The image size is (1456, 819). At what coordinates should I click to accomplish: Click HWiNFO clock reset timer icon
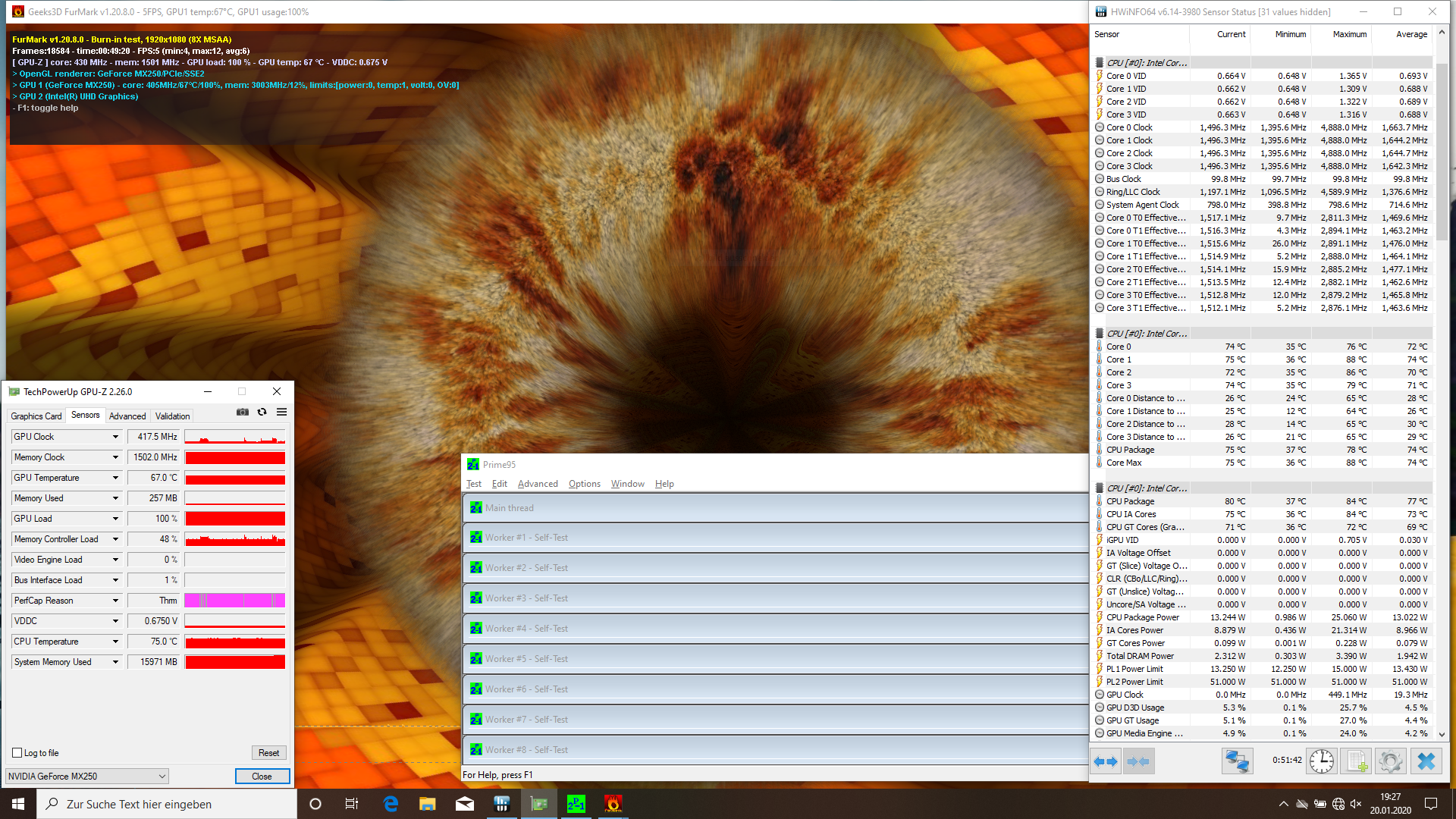[x=1321, y=761]
